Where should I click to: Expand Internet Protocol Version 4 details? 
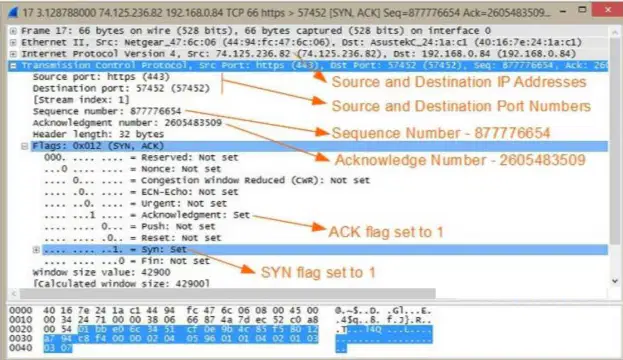13,54
